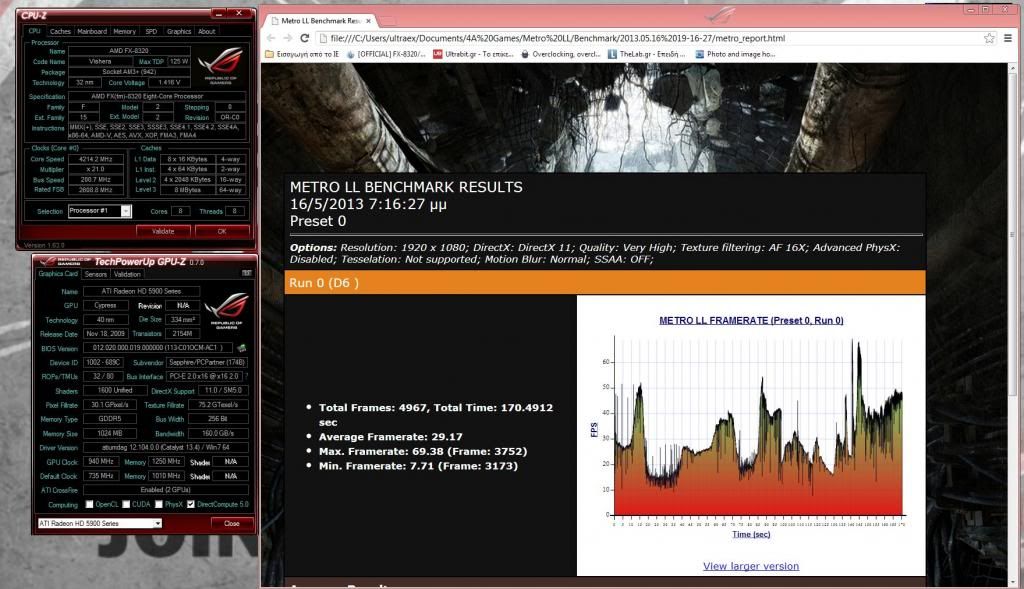Open the Sensors tab in GPU-Z
The image size is (1024, 589).
click(96, 273)
